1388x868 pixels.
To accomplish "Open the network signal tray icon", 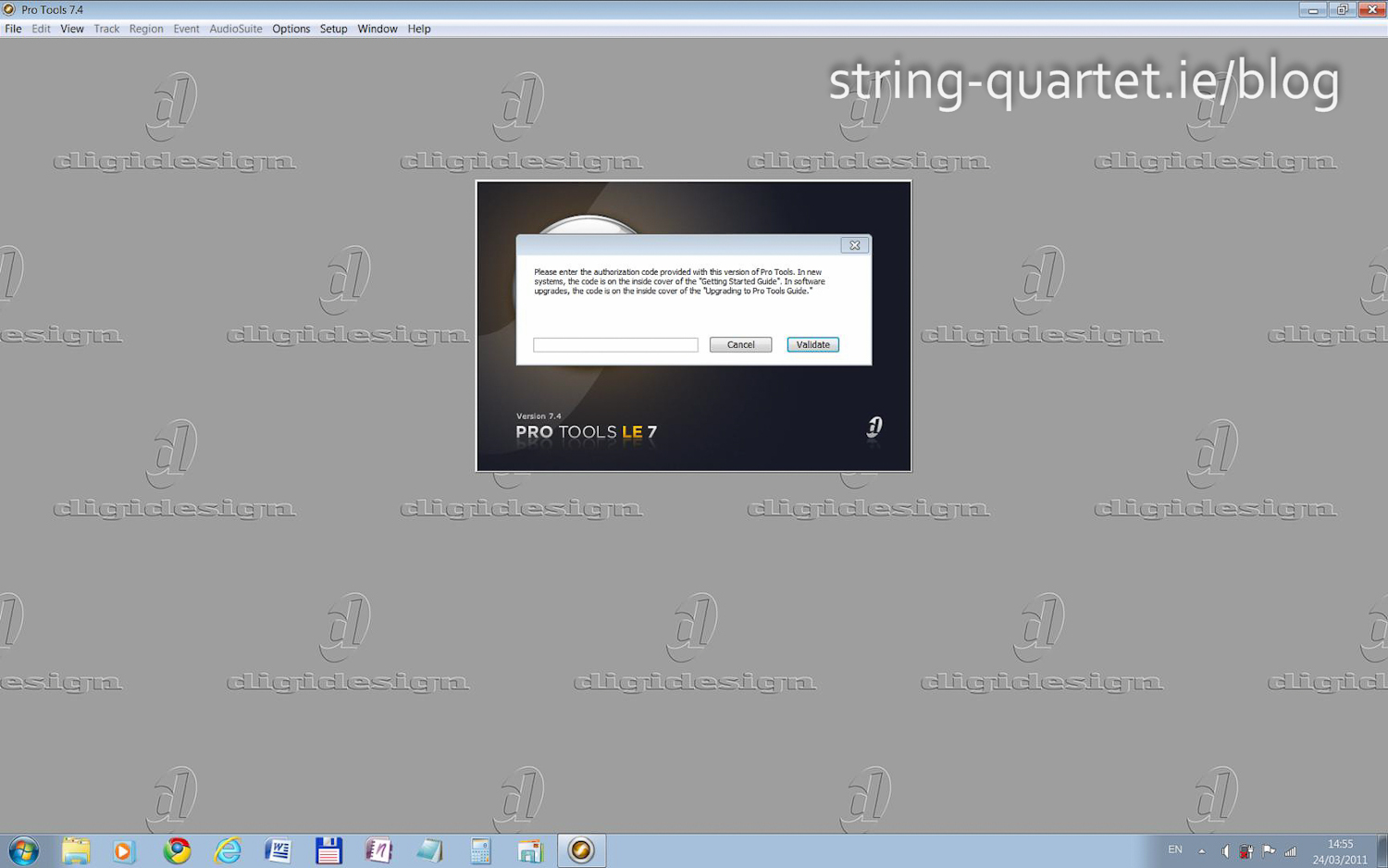I will pos(1290,850).
